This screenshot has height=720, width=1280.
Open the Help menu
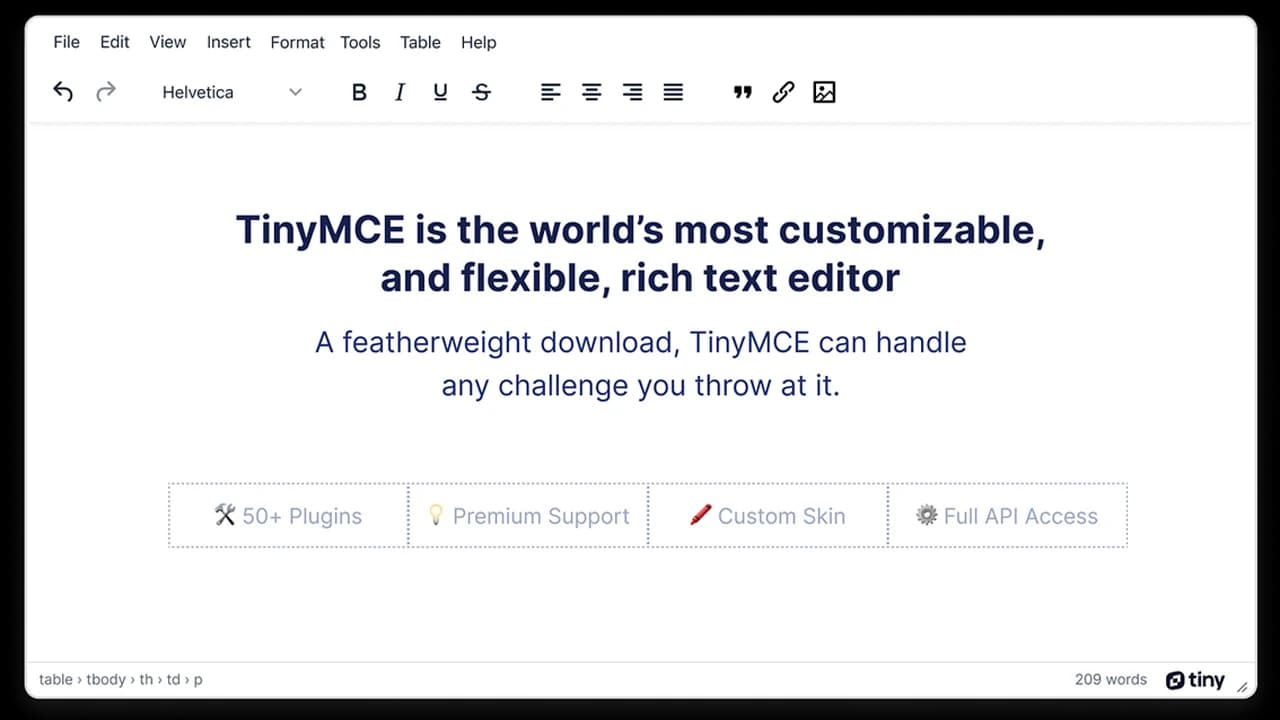pyautogui.click(x=478, y=42)
